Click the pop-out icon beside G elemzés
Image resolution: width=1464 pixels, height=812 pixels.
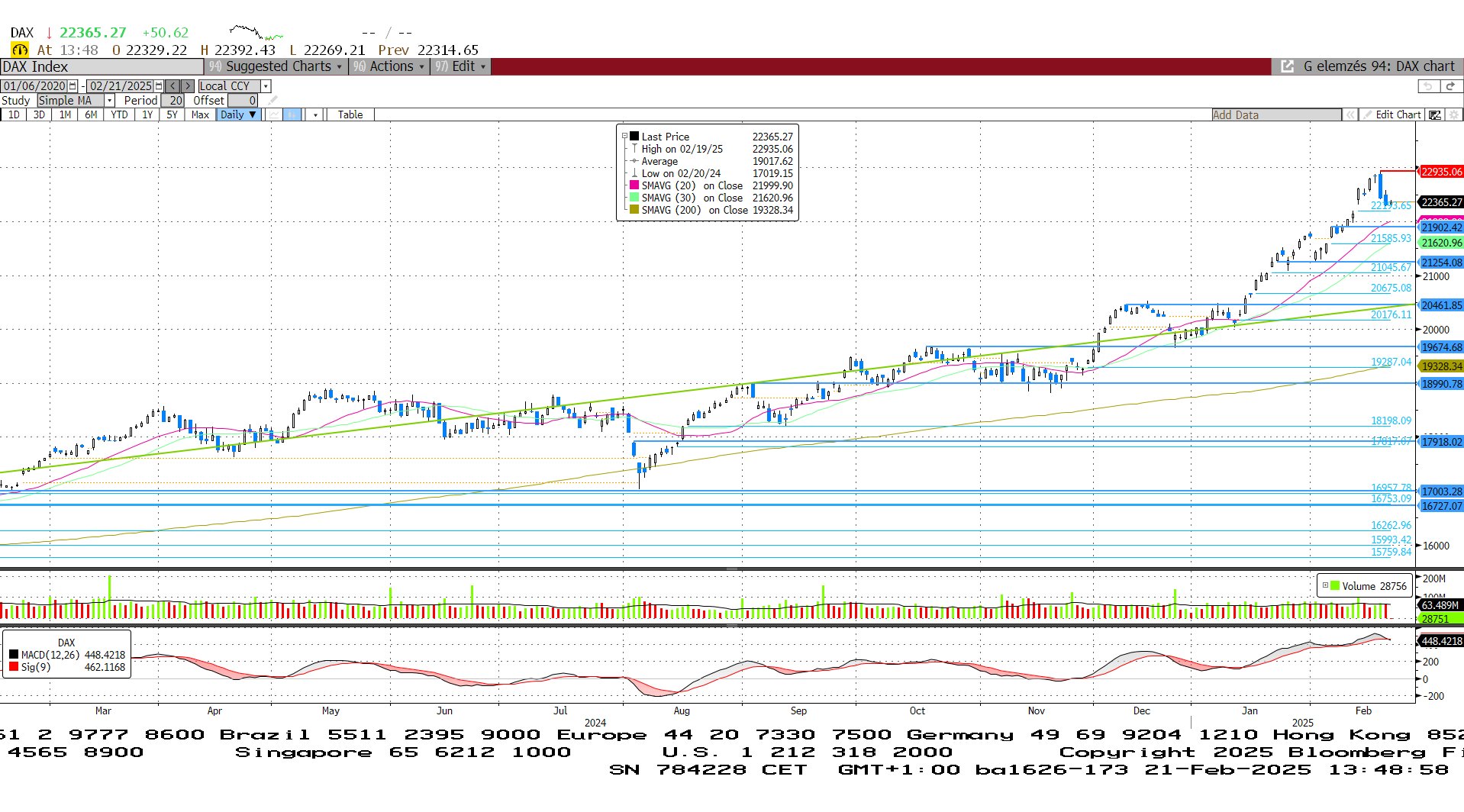tap(1287, 66)
